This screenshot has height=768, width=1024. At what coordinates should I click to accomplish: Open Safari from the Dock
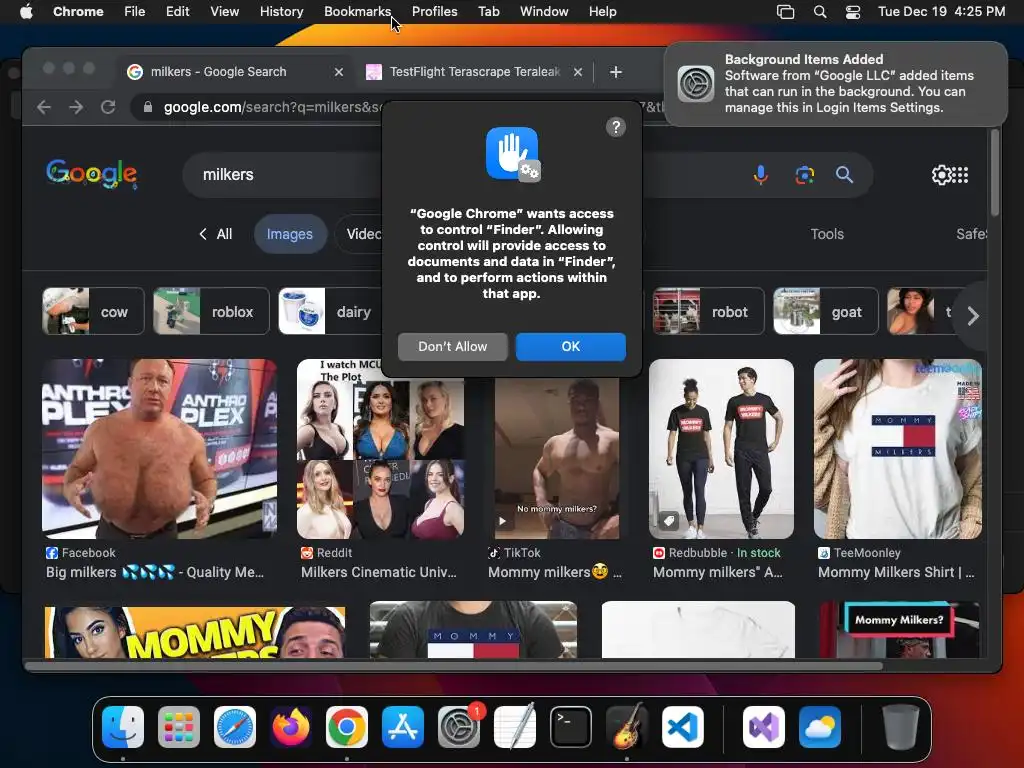(x=235, y=726)
